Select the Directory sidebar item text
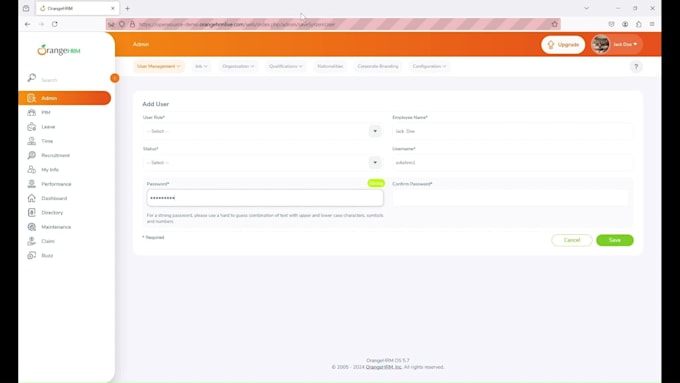Screen dimensions: 680x383 click(x=52, y=213)
